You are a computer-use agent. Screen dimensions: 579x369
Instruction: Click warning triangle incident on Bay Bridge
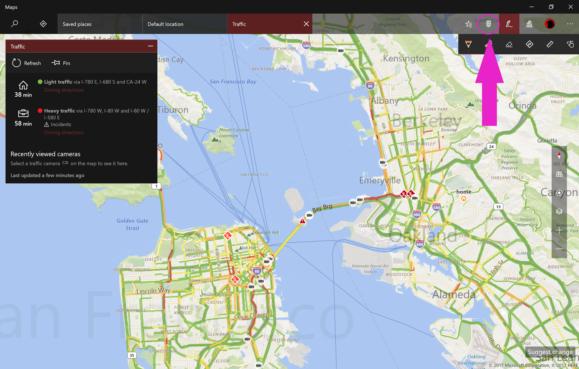(302, 221)
